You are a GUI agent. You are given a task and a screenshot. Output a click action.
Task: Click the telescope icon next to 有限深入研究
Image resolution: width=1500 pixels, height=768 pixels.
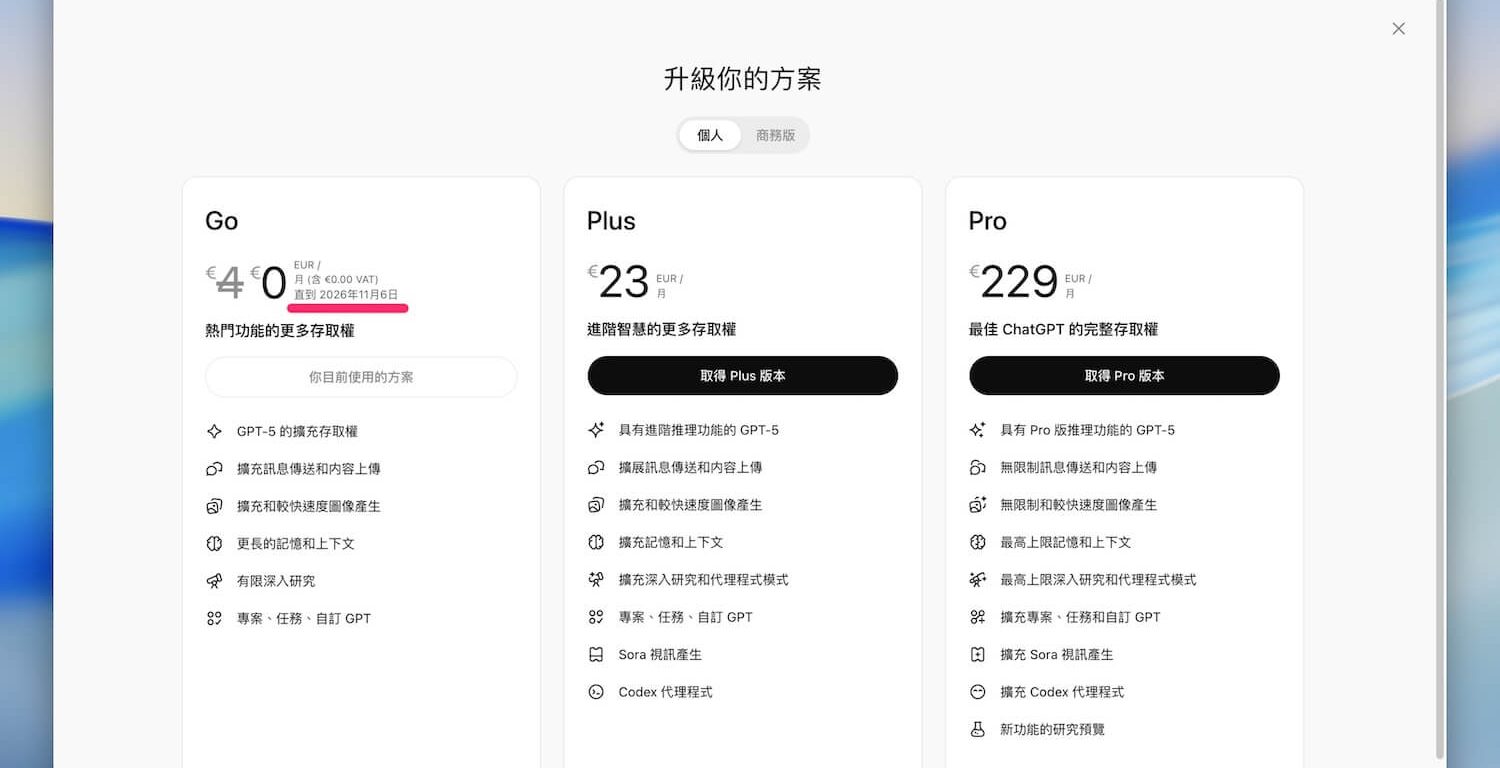(214, 581)
